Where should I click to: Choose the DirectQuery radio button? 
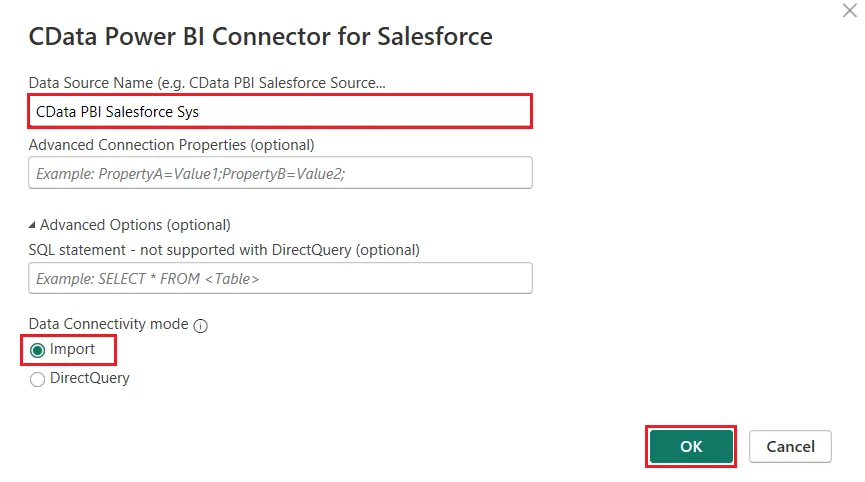[38, 379]
